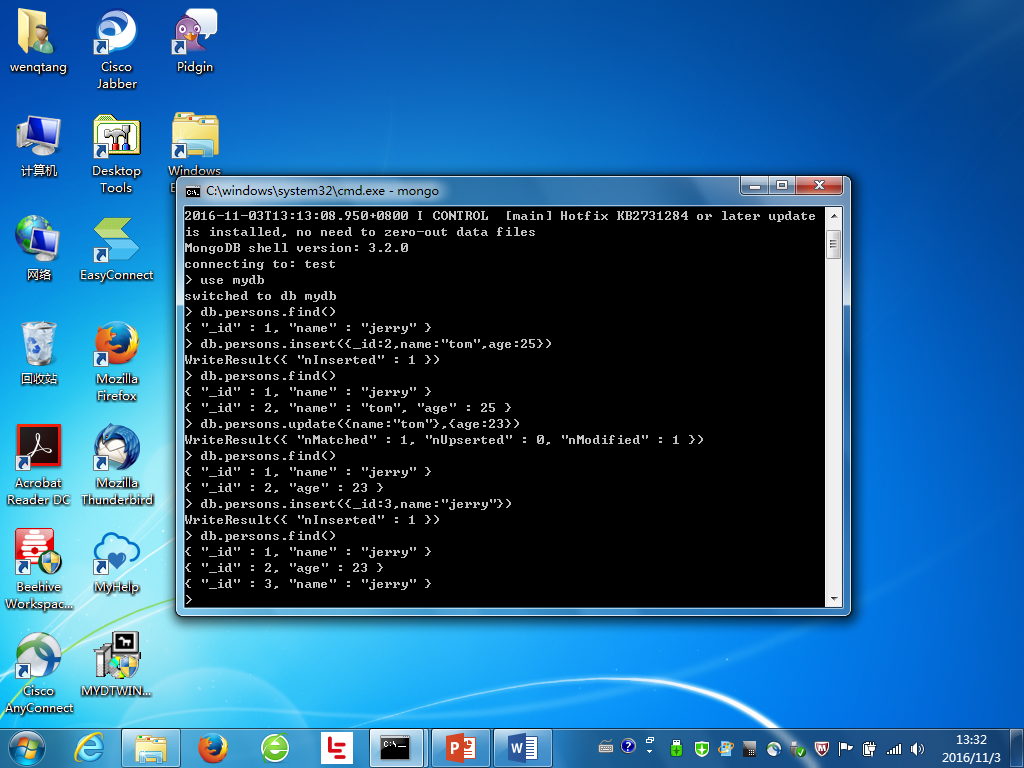The height and width of the screenshot is (768, 1024).
Task: Click the update name tom command line
Action: [x=353, y=424]
